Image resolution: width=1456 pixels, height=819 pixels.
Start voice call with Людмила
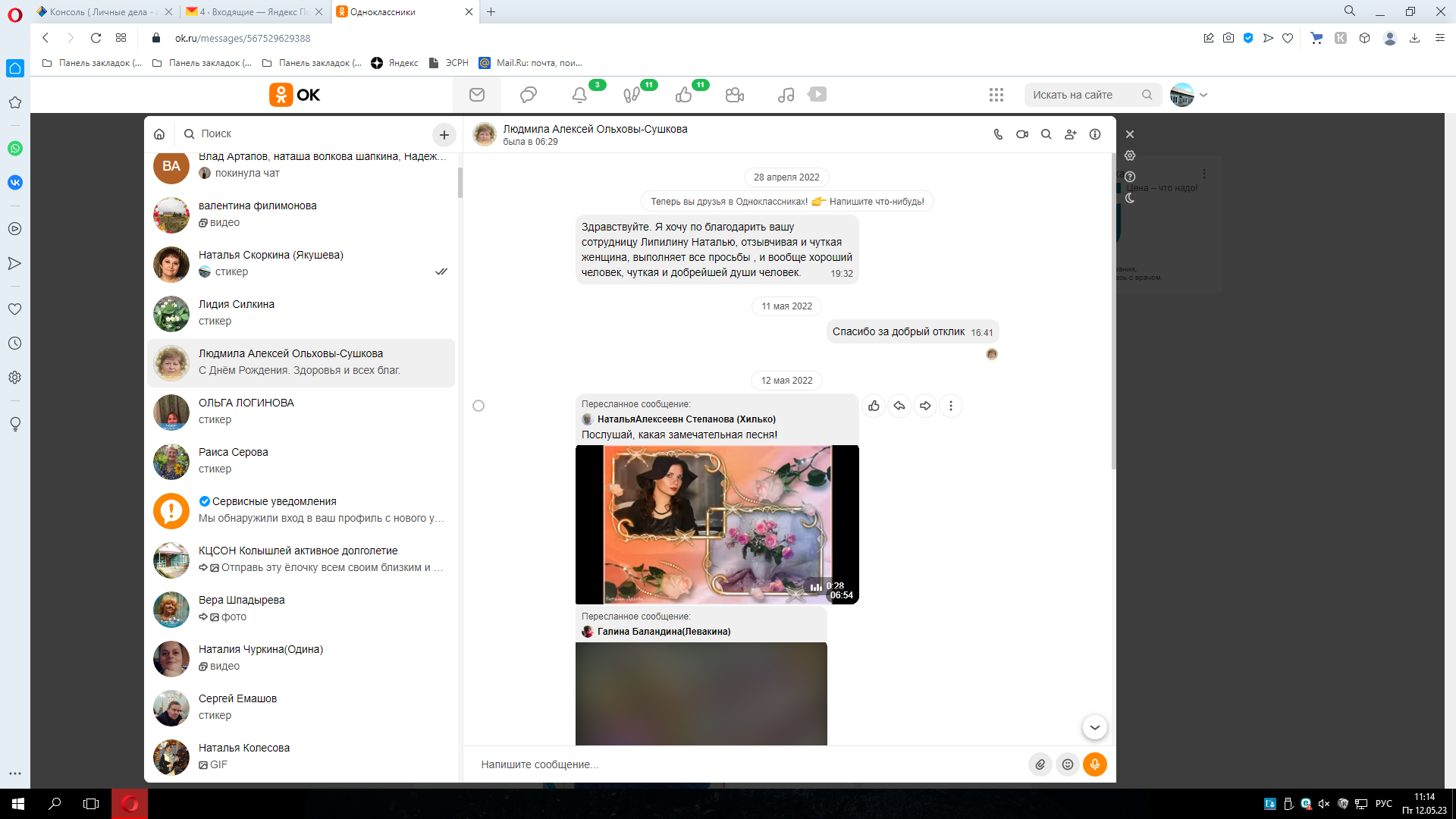point(998,134)
